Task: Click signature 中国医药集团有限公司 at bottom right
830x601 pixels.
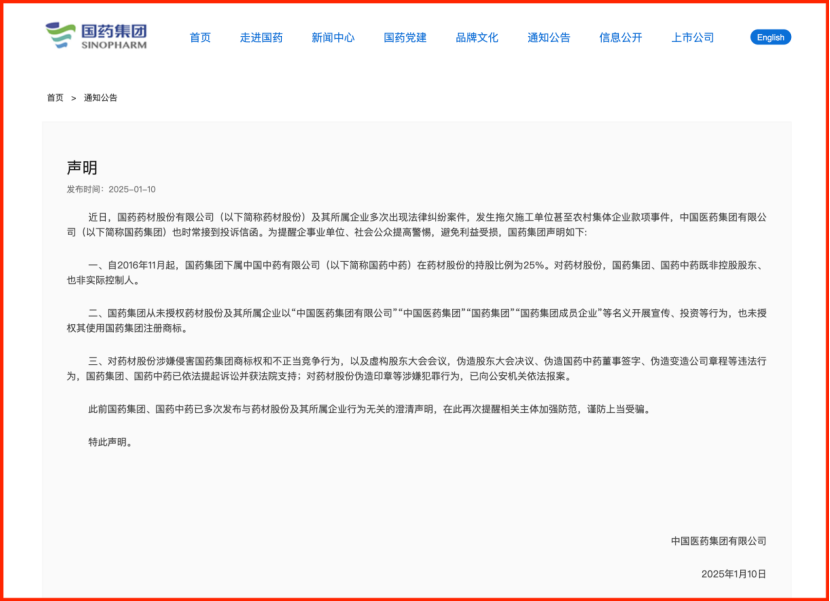Action: click(719, 541)
